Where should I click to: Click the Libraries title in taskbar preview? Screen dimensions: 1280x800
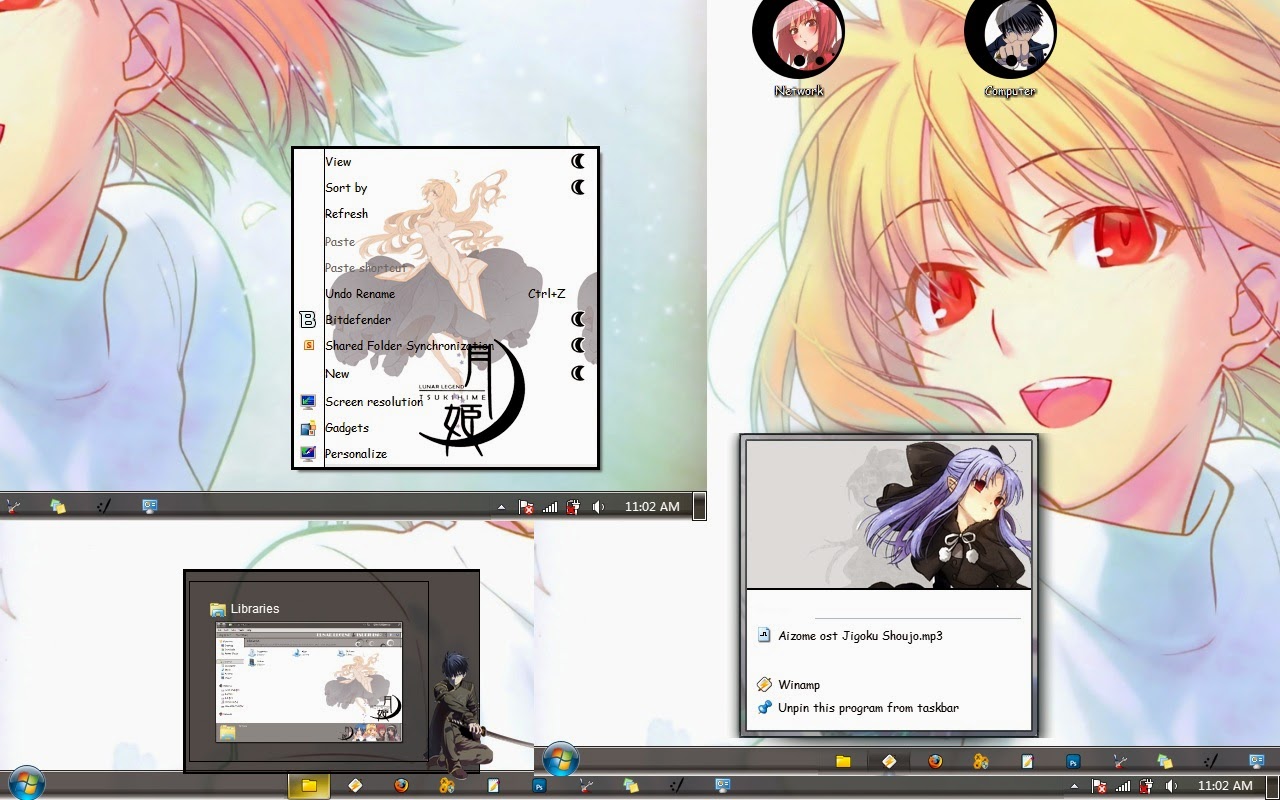(x=255, y=609)
